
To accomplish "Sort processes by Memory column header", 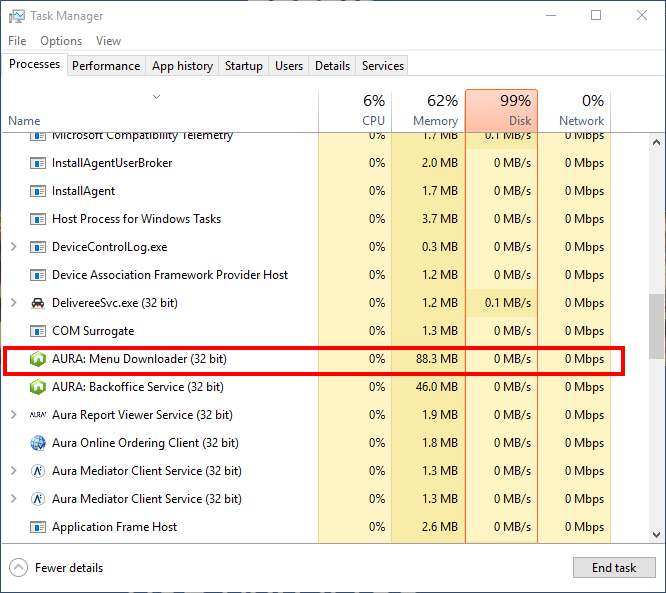I will pos(428,111).
